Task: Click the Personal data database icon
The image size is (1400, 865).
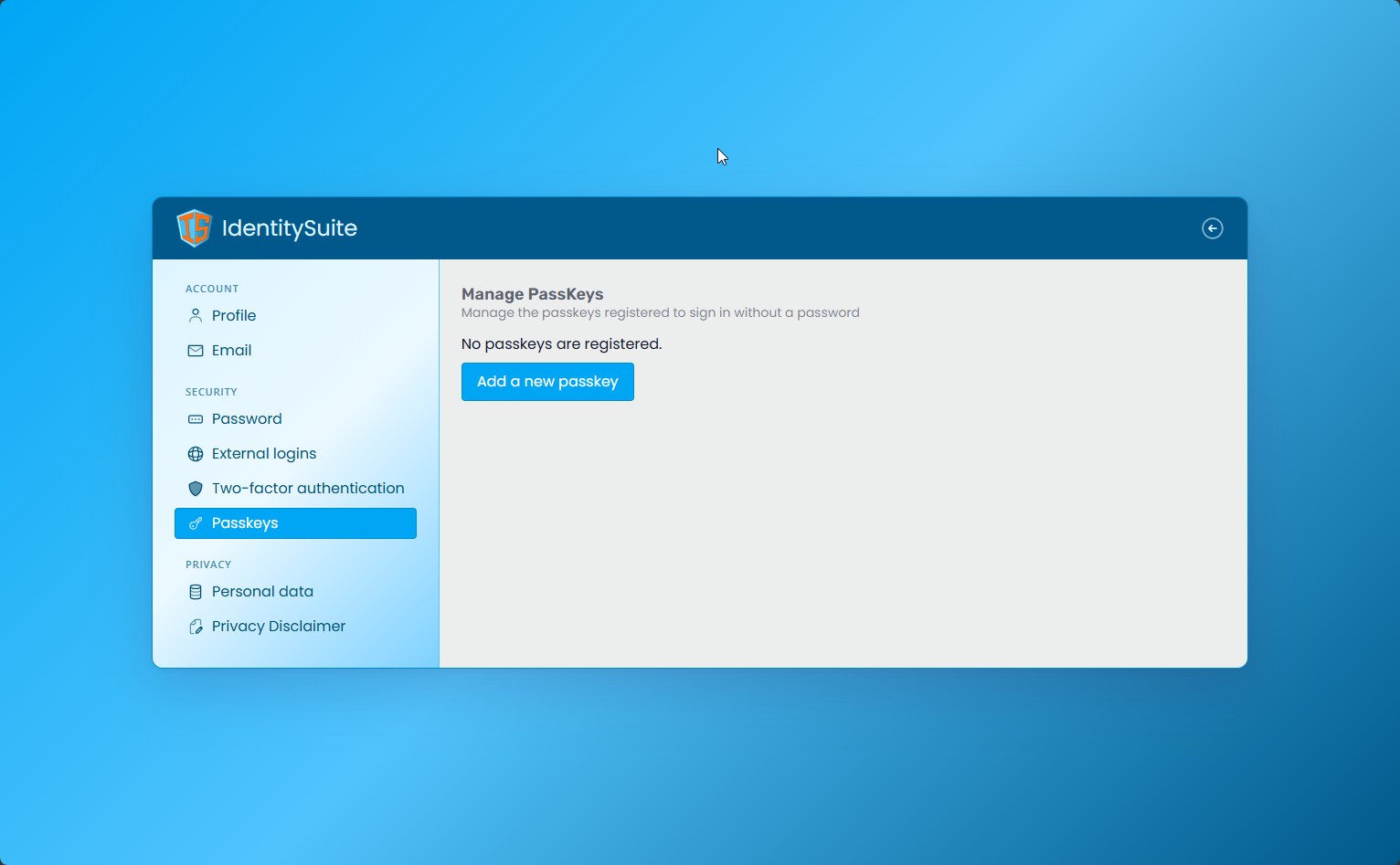Action: [x=196, y=592]
